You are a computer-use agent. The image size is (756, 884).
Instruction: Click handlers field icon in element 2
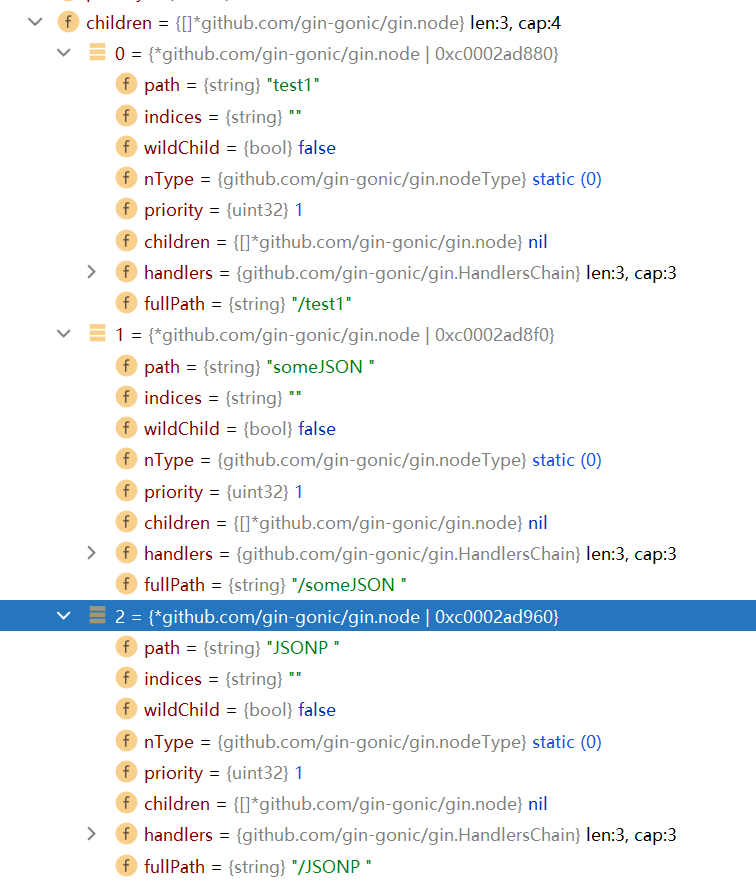coord(126,834)
